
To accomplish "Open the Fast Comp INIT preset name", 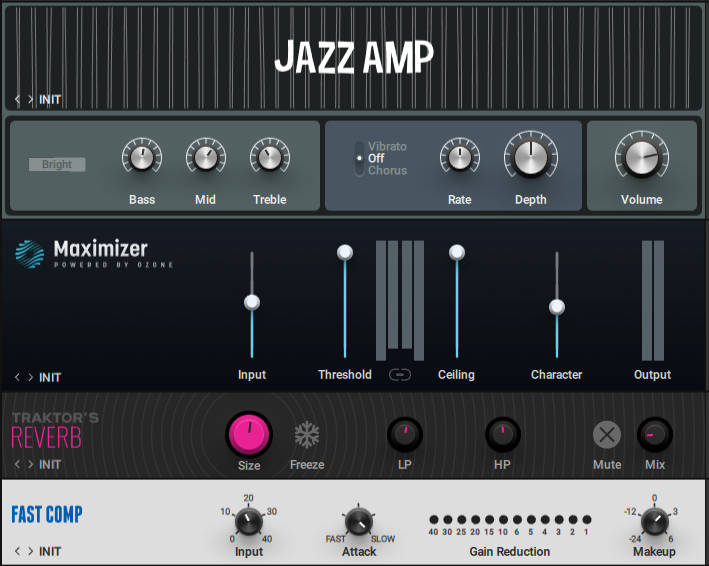I will coord(50,552).
